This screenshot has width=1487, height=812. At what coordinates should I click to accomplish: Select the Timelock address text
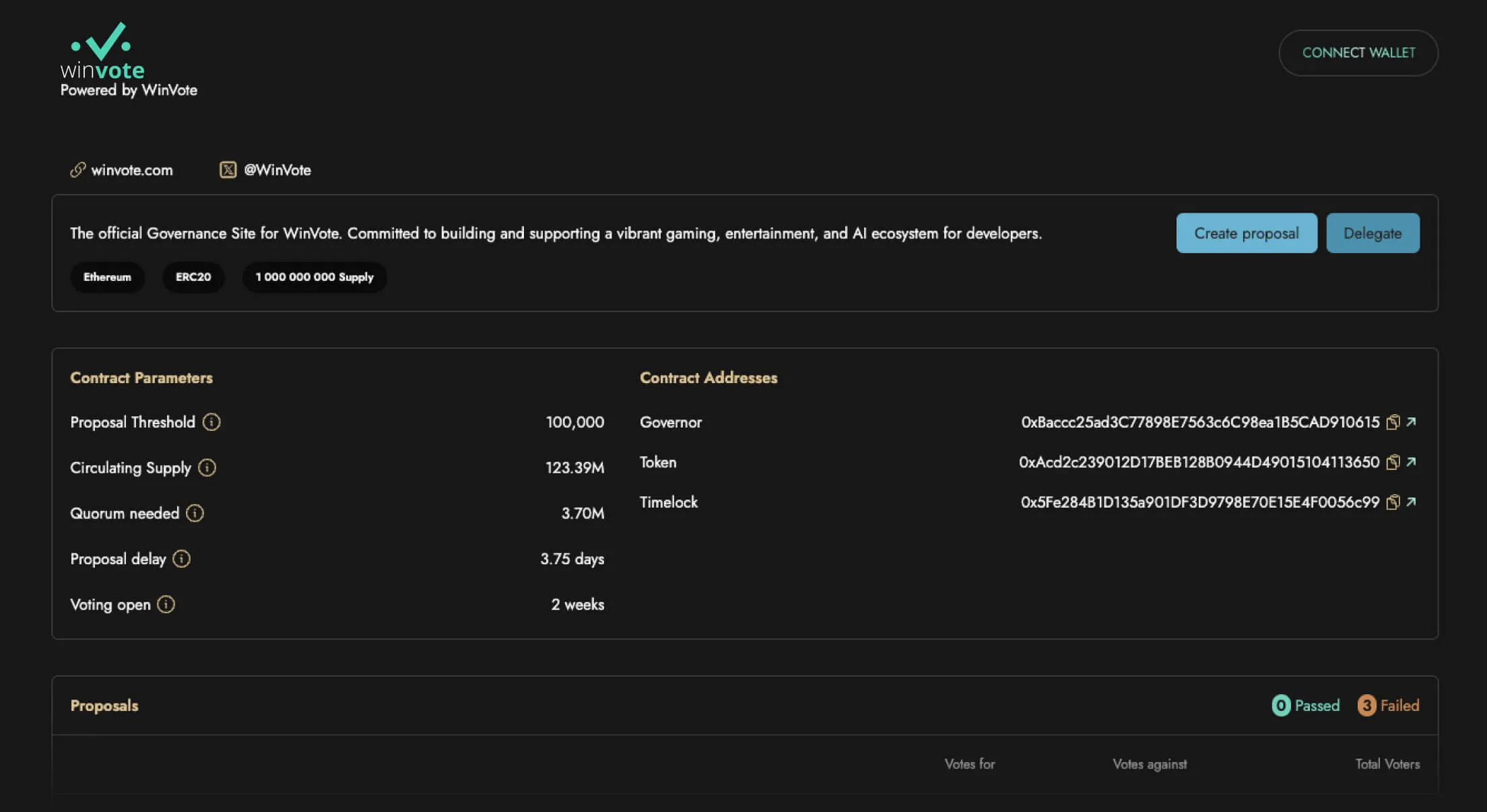tap(1200, 502)
